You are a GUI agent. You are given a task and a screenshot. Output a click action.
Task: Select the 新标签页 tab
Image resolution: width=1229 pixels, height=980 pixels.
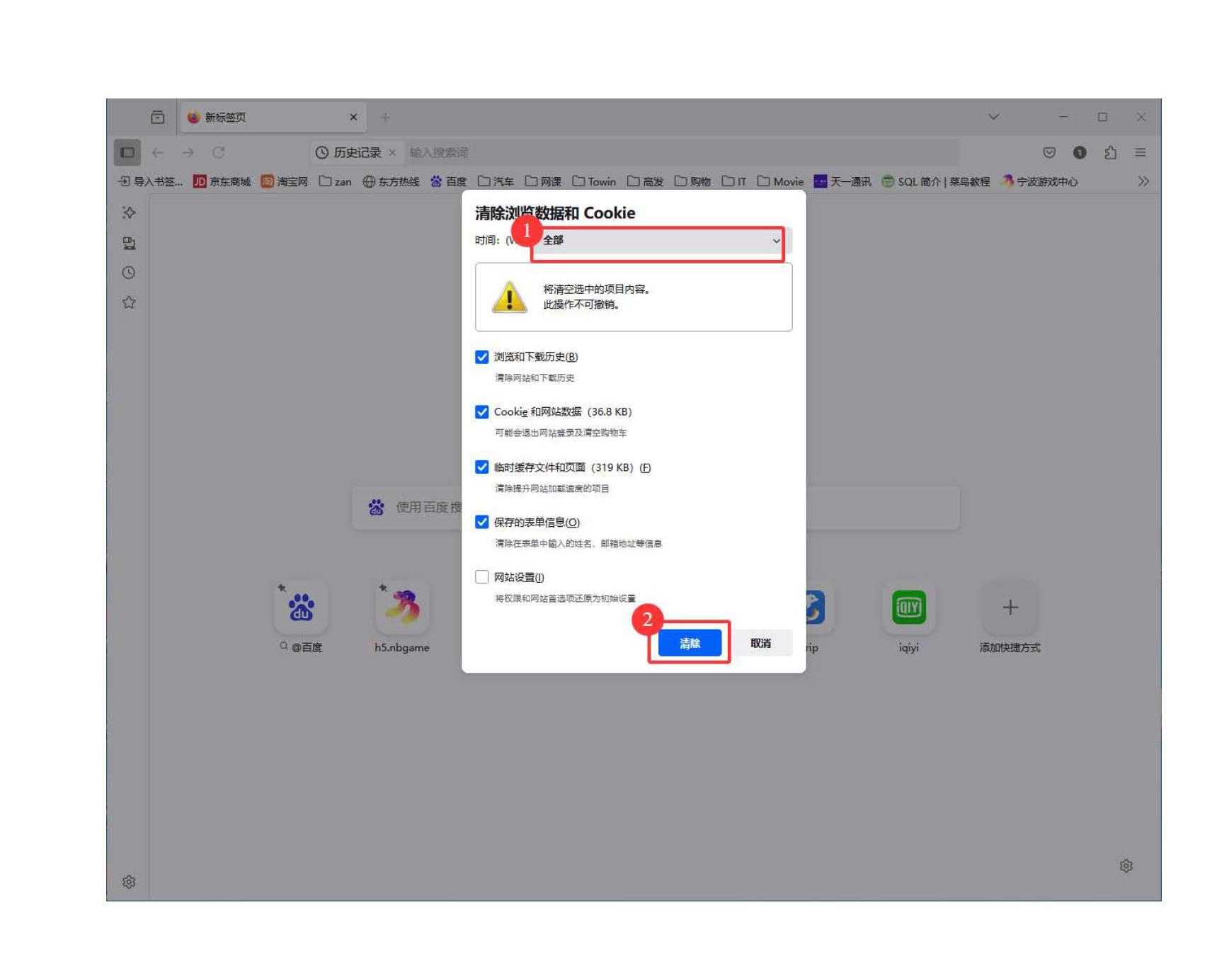(x=273, y=117)
